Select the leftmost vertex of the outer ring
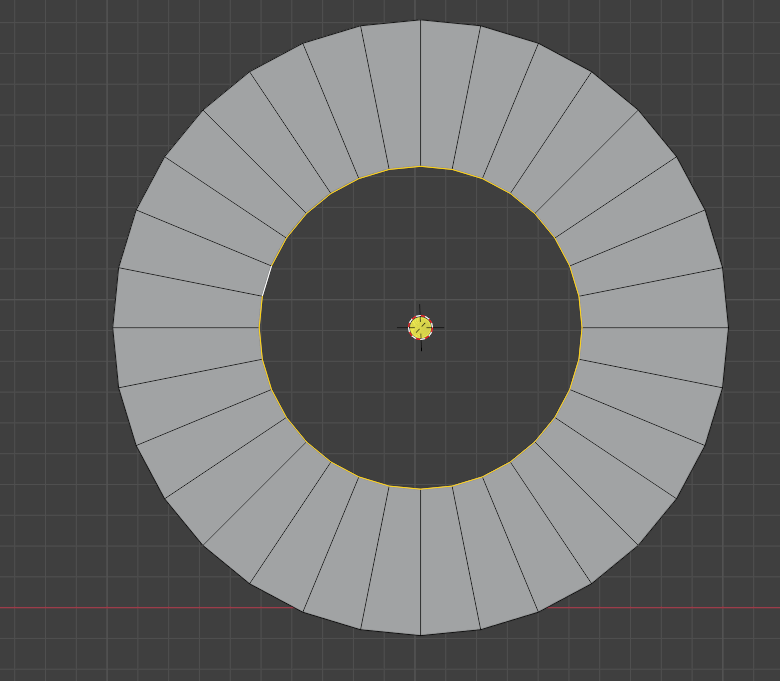 pyautogui.click(x=113, y=327)
